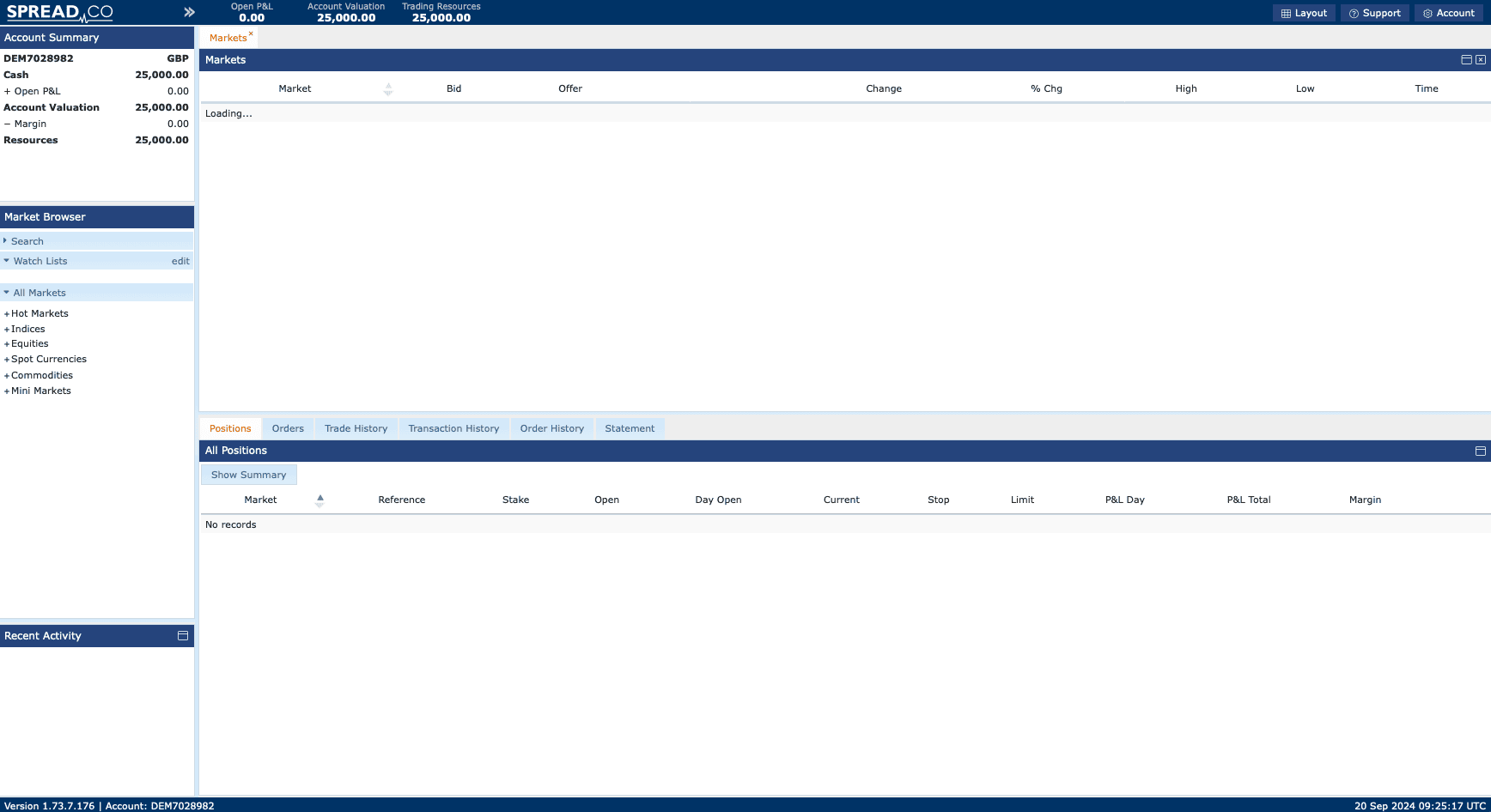Sort markets by Market column arrow
Screen dimensions: 1491x812
pyautogui.click(x=388, y=88)
